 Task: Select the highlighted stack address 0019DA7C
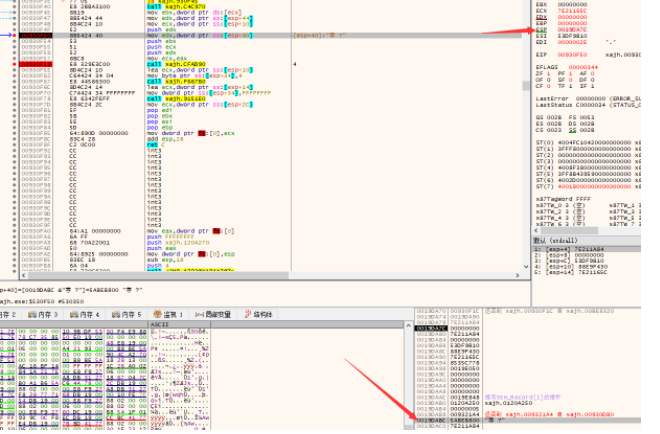(x=431, y=328)
